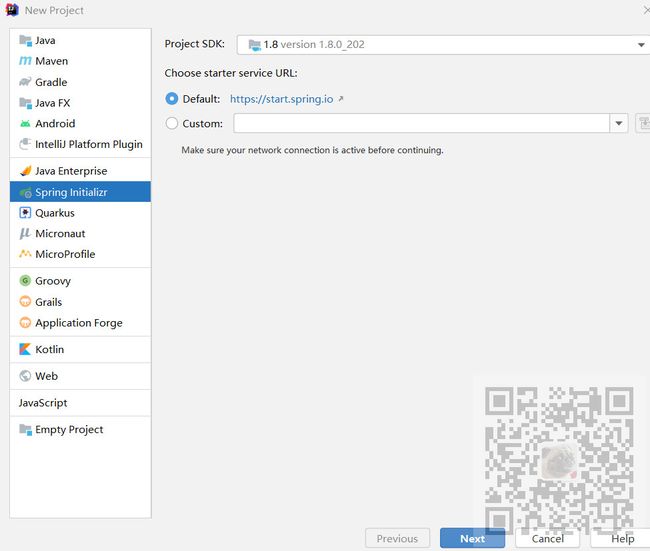Screen dimensions: 650x551
Task: Click the Android robot icon
Action: [25, 124]
